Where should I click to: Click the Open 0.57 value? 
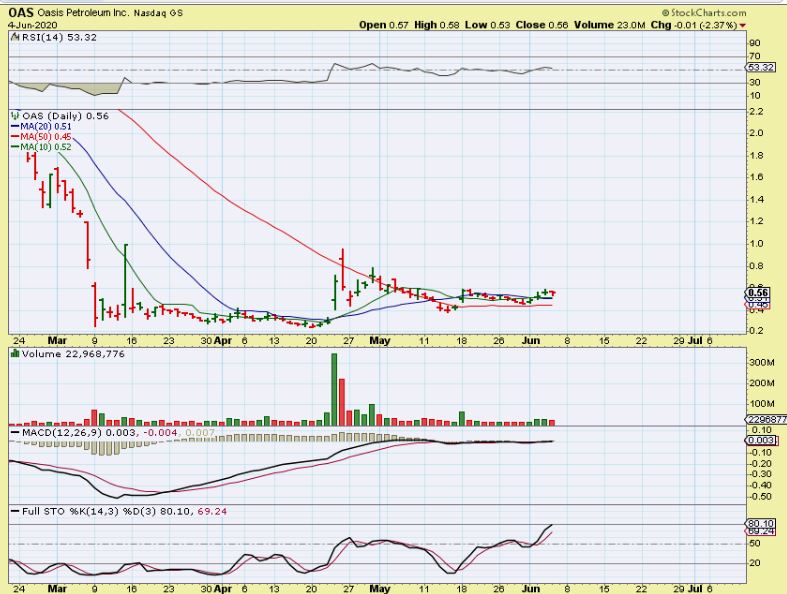(x=384, y=25)
